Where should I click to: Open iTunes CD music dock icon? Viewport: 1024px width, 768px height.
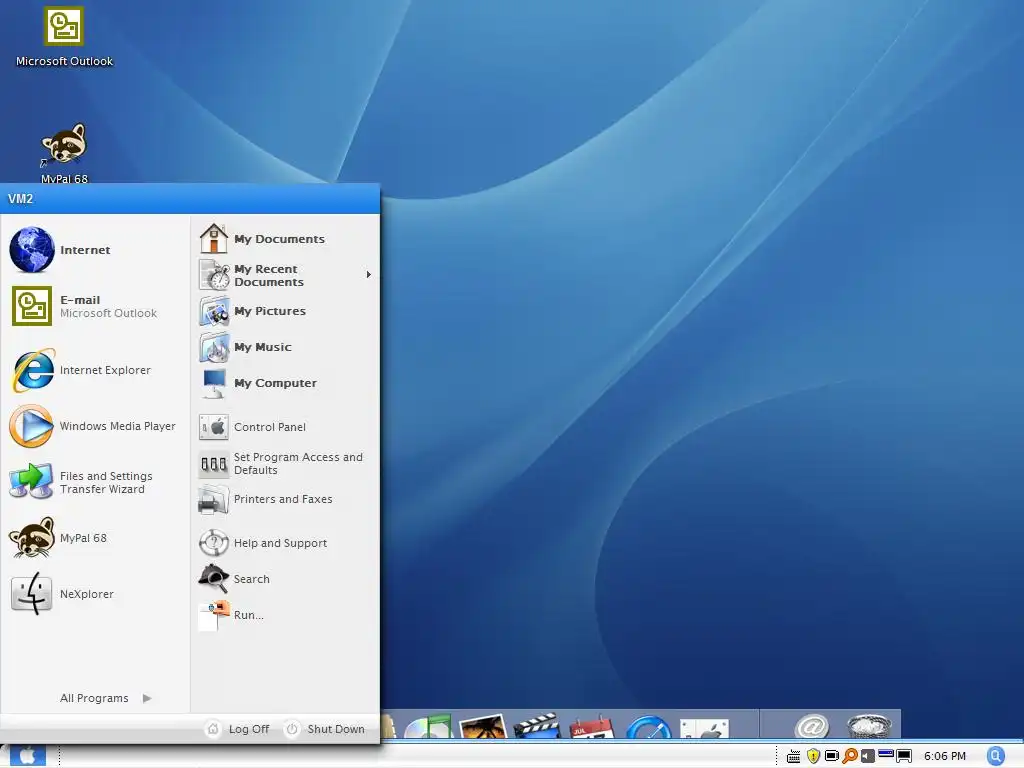(x=428, y=728)
